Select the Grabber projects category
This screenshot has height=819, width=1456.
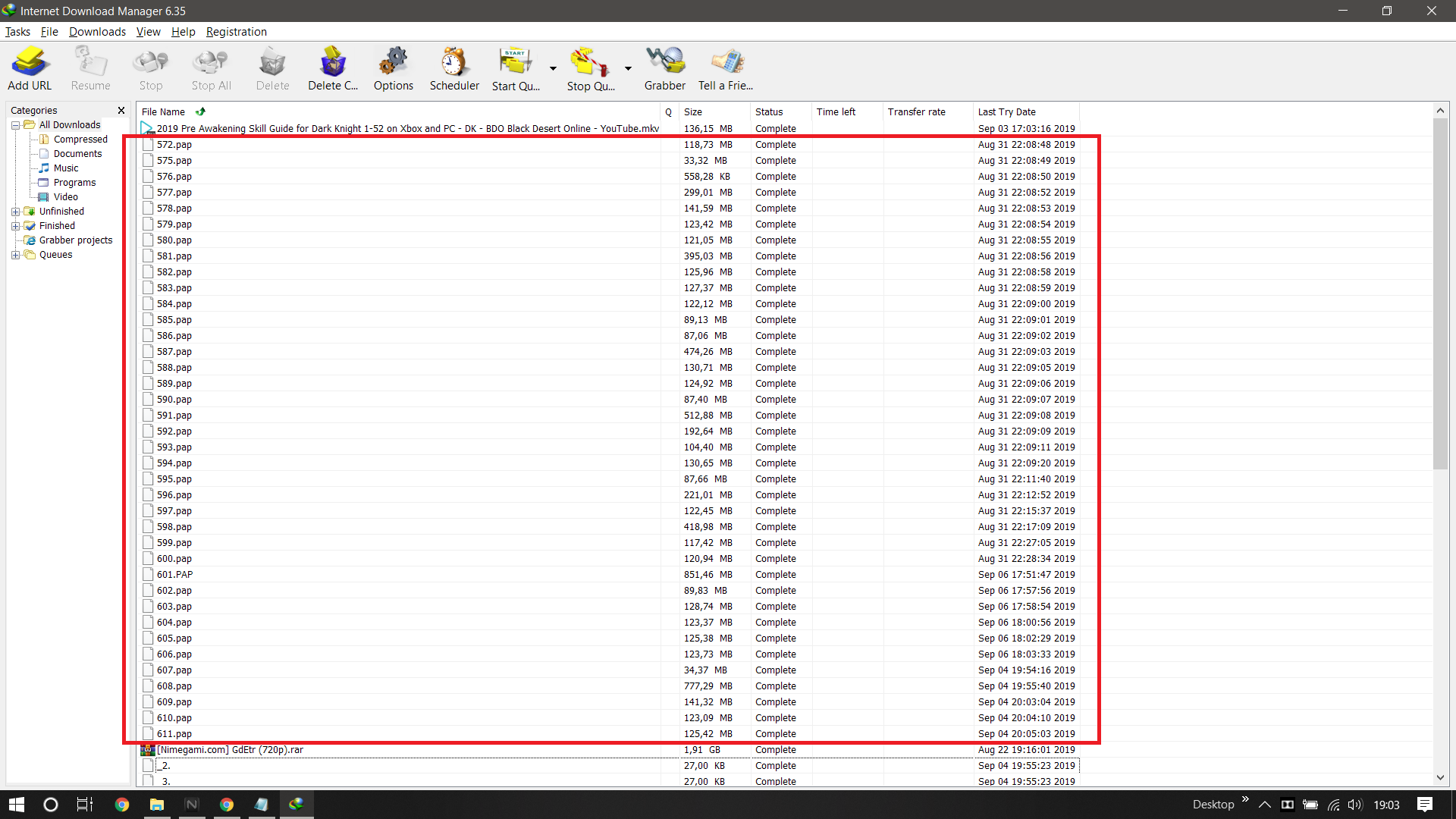[76, 240]
